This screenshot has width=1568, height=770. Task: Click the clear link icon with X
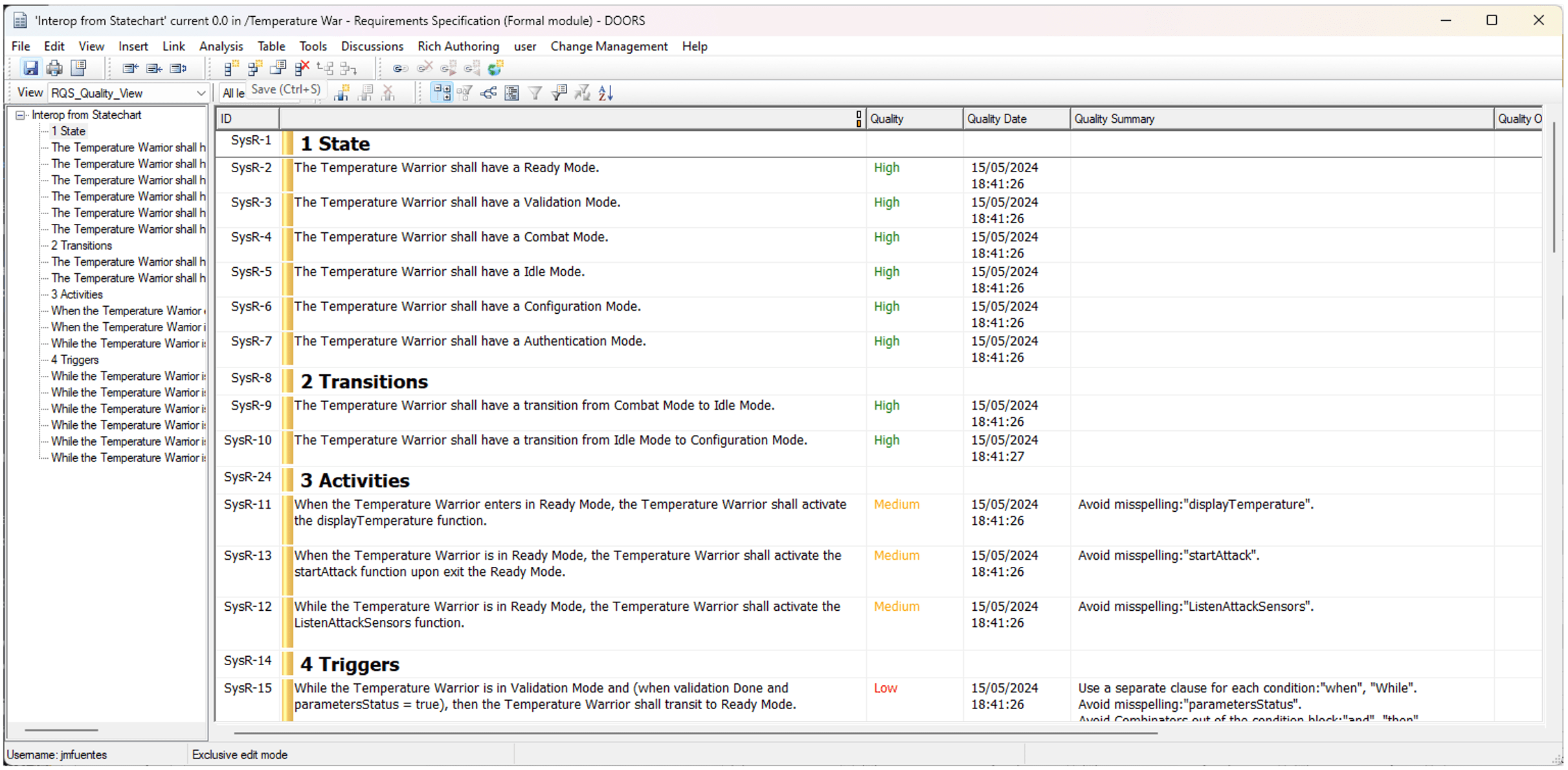click(425, 68)
